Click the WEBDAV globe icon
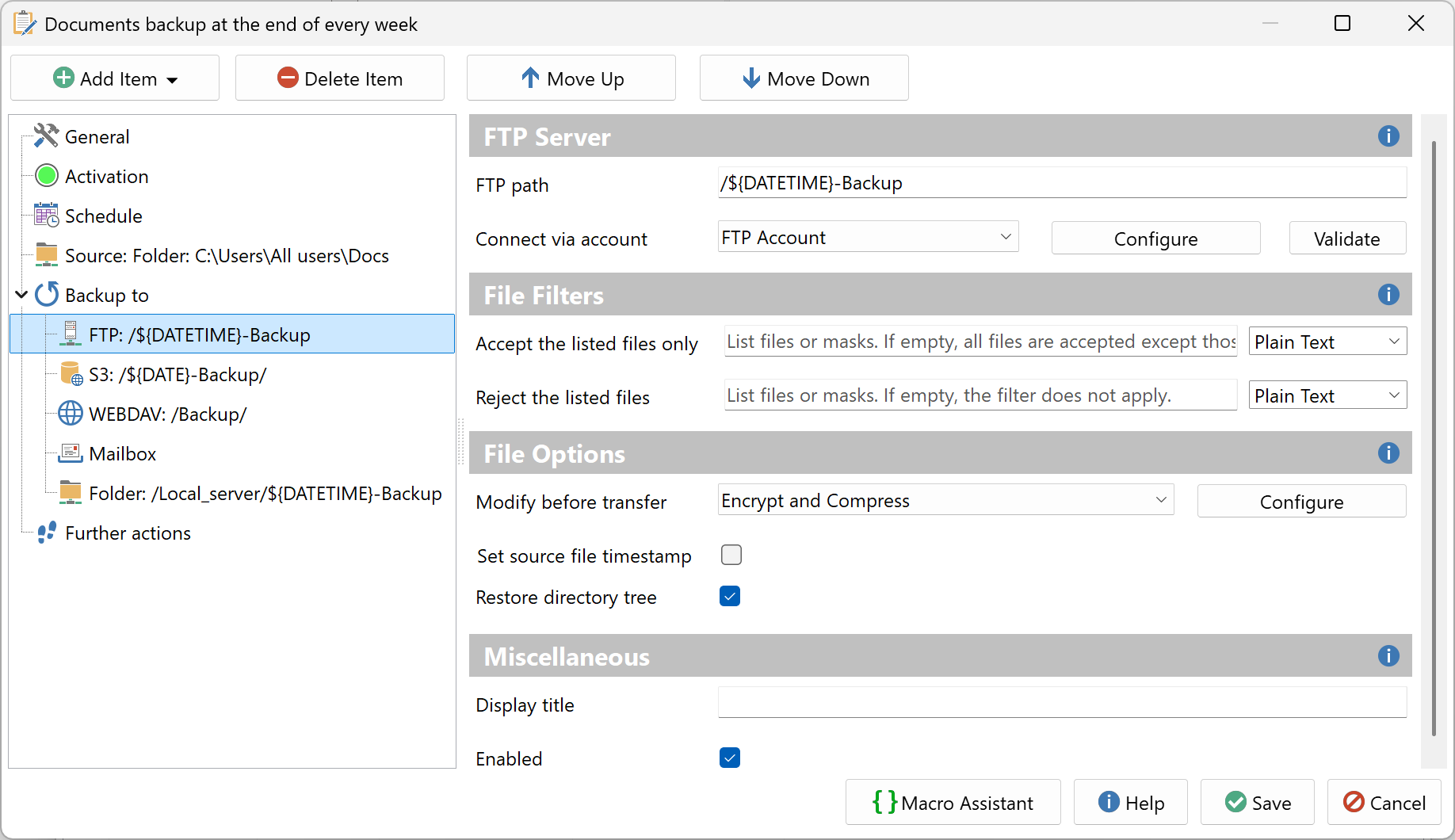The width and height of the screenshot is (1455, 840). pyautogui.click(x=71, y=414)
